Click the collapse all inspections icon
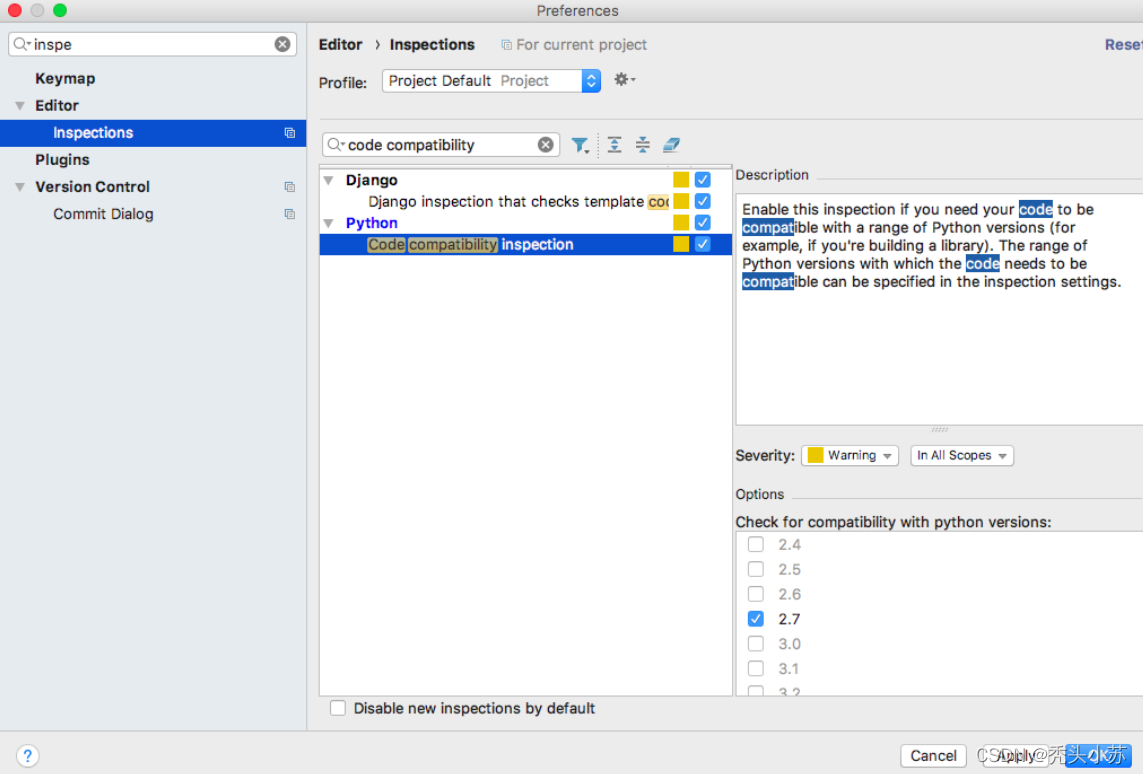This screenshot has width=1143, height=774. 642,144
